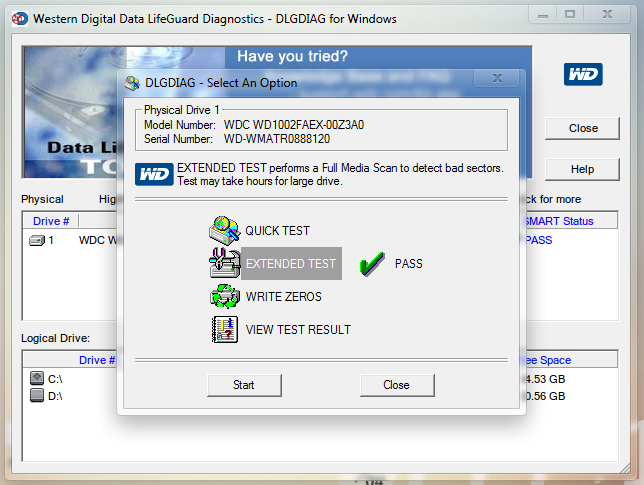Image resolution: width=644 pixels, height=485 pixels.
Task: Click the EXTENDED TEST tools icon
Action: click(225, 263)
